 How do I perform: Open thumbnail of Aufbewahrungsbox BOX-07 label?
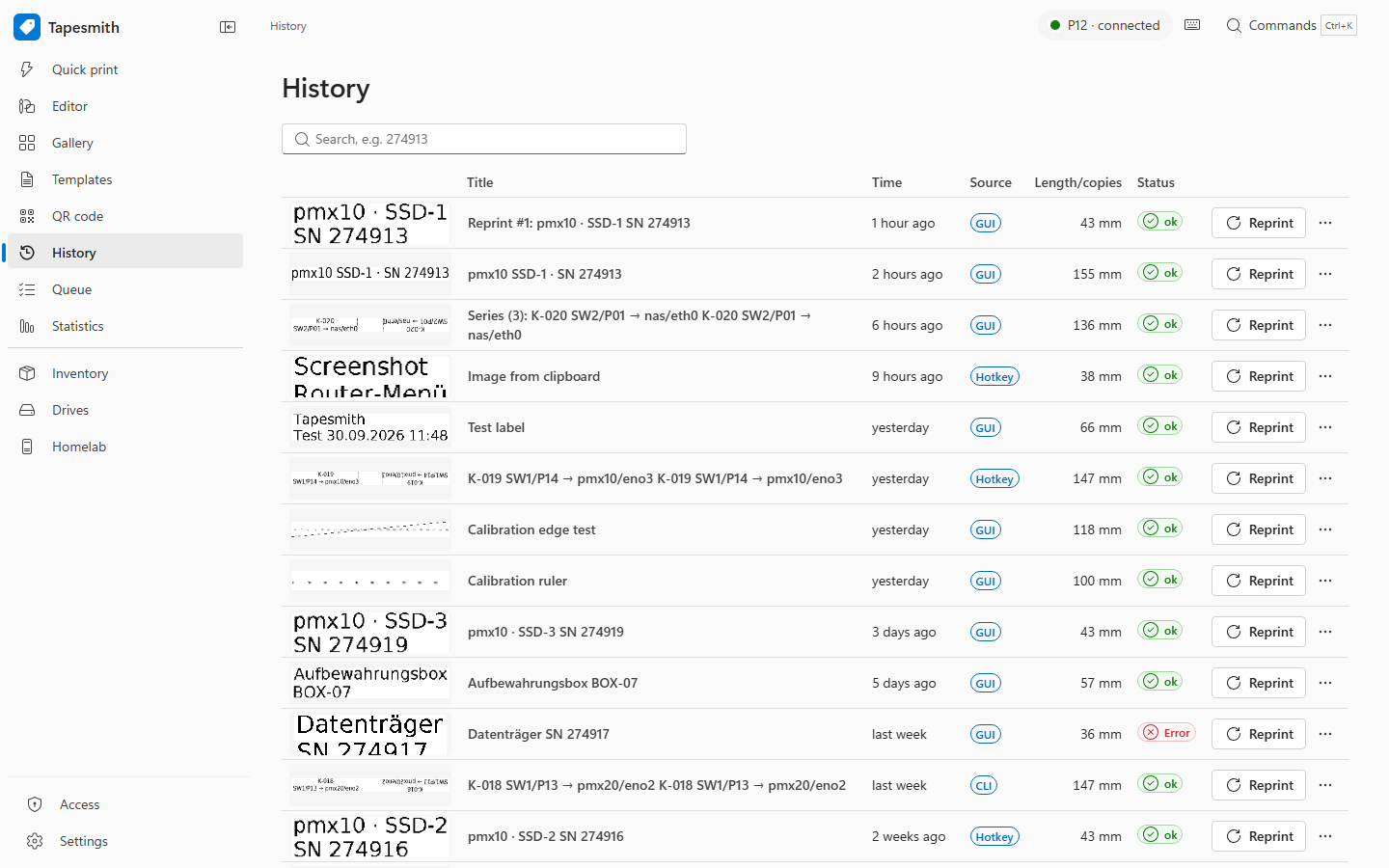[x=370, y=683]
